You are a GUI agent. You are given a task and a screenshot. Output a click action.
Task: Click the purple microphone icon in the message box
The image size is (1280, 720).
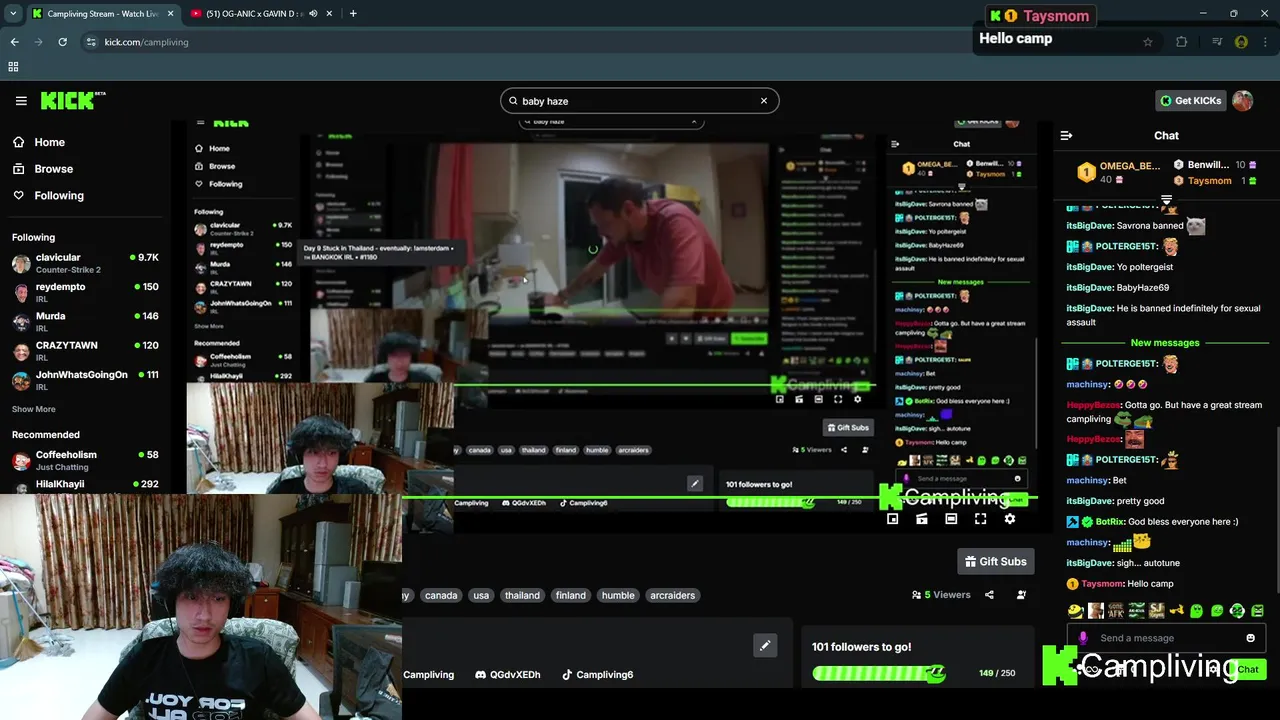[1083, 638]
